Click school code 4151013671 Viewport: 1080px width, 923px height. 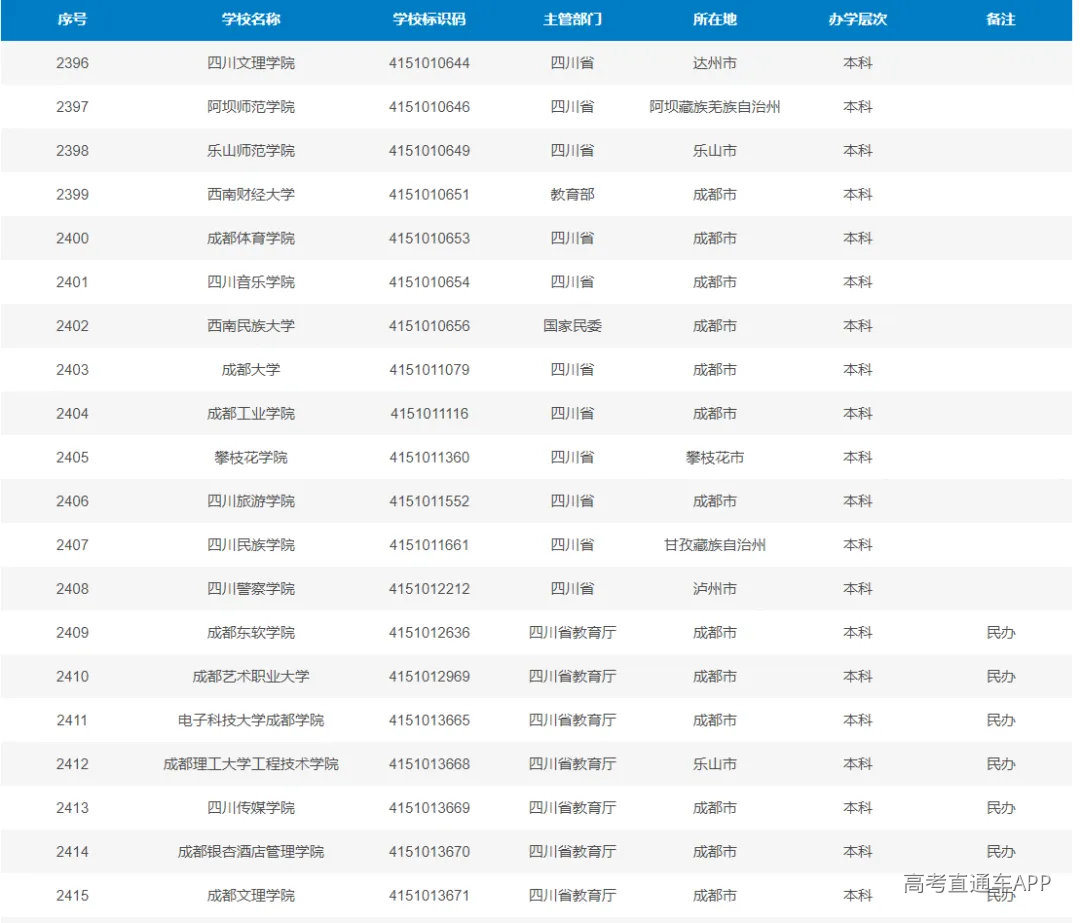[429, 895]
